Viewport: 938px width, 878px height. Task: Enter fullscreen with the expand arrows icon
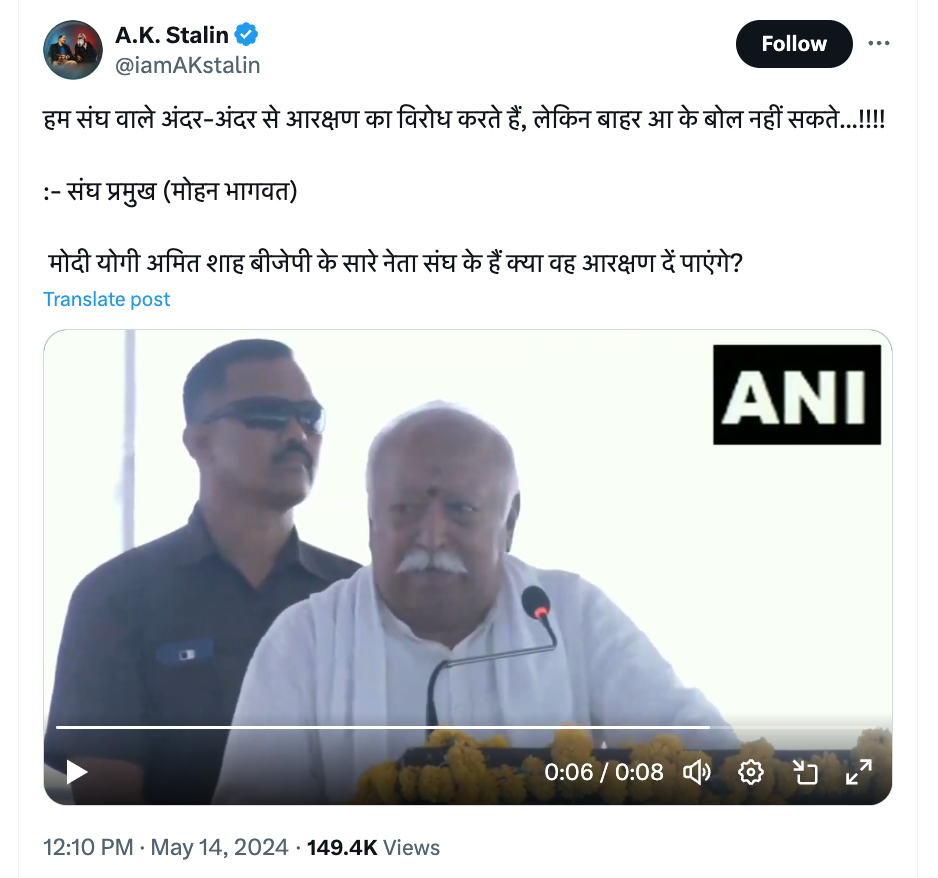click(x=858, y=772)
